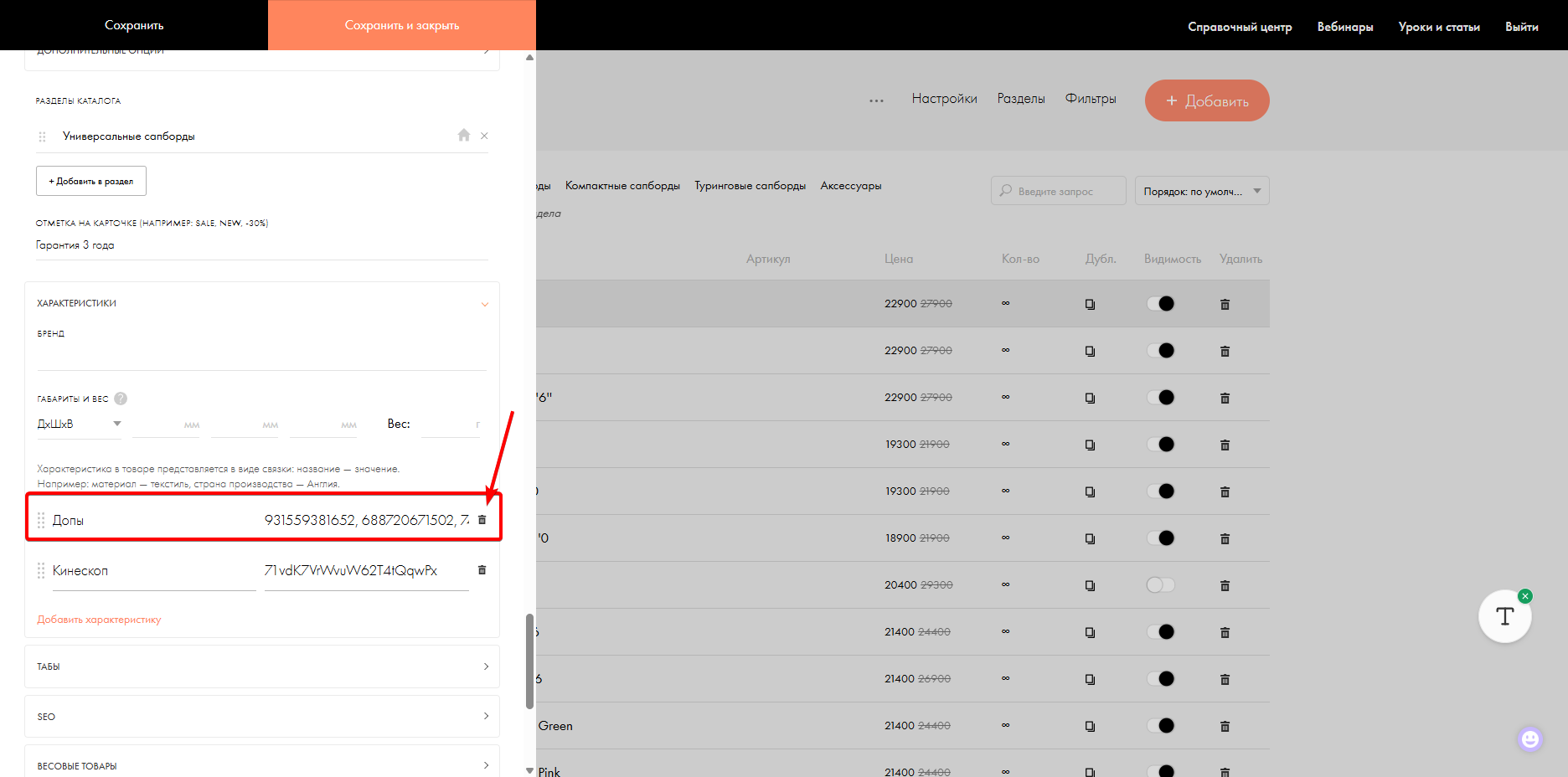Collapse the Характеристики section chevron
The image size is (1568, 777).
(485, 304)
